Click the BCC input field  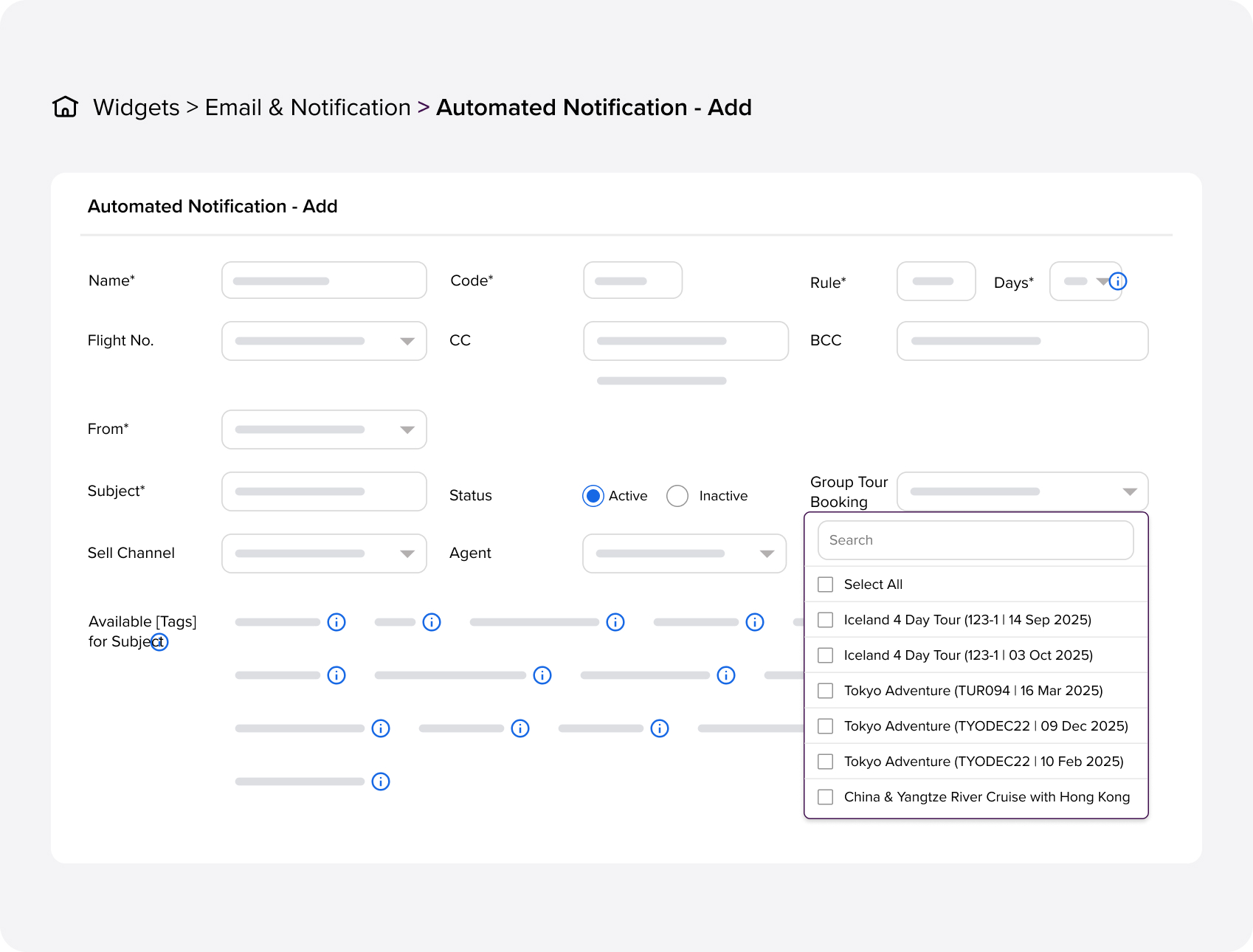1022,341
